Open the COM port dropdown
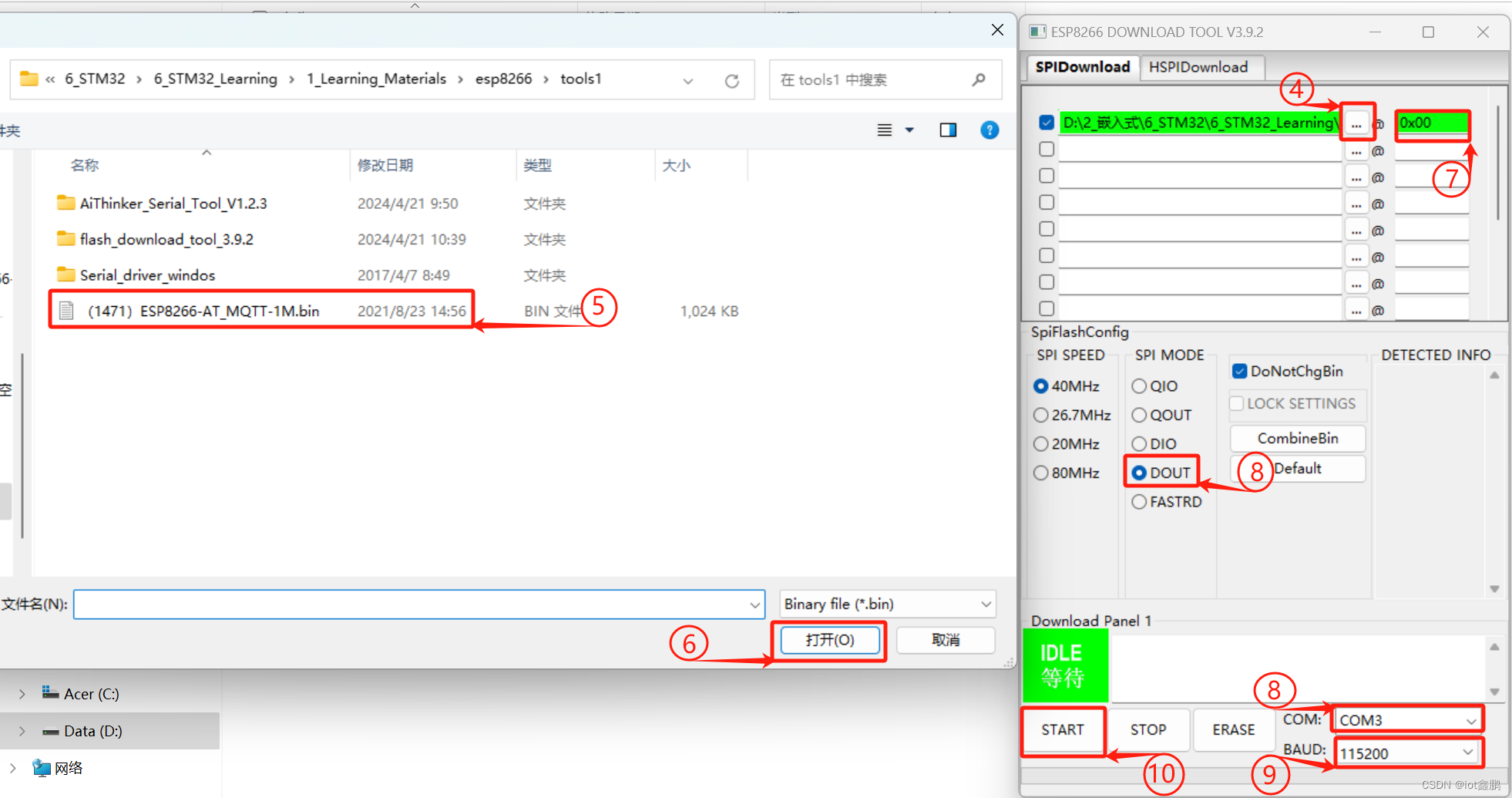 pyautogui.click(x=1470, y=720)
